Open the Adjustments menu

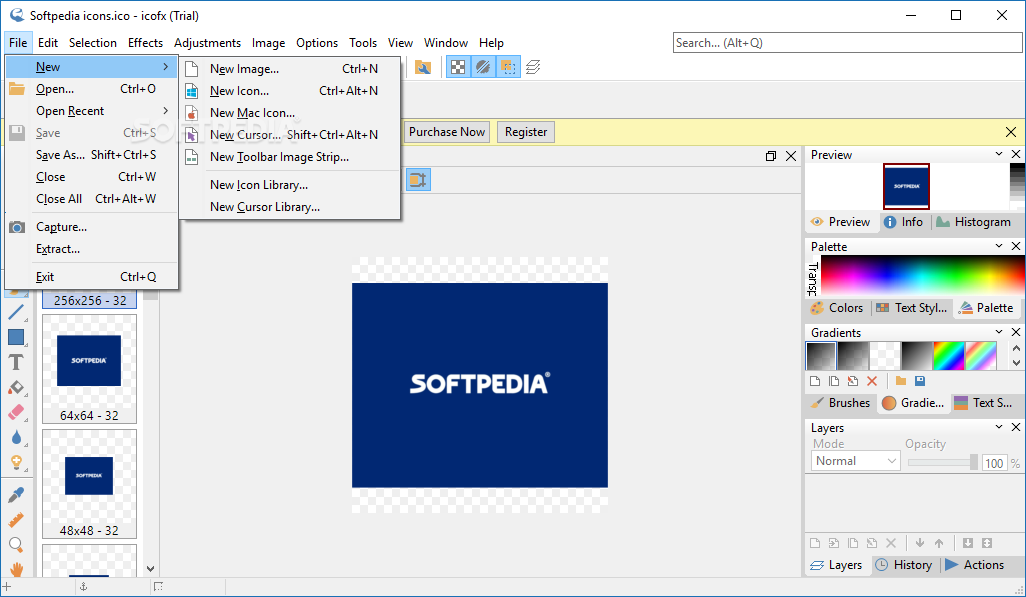(207, 43)
